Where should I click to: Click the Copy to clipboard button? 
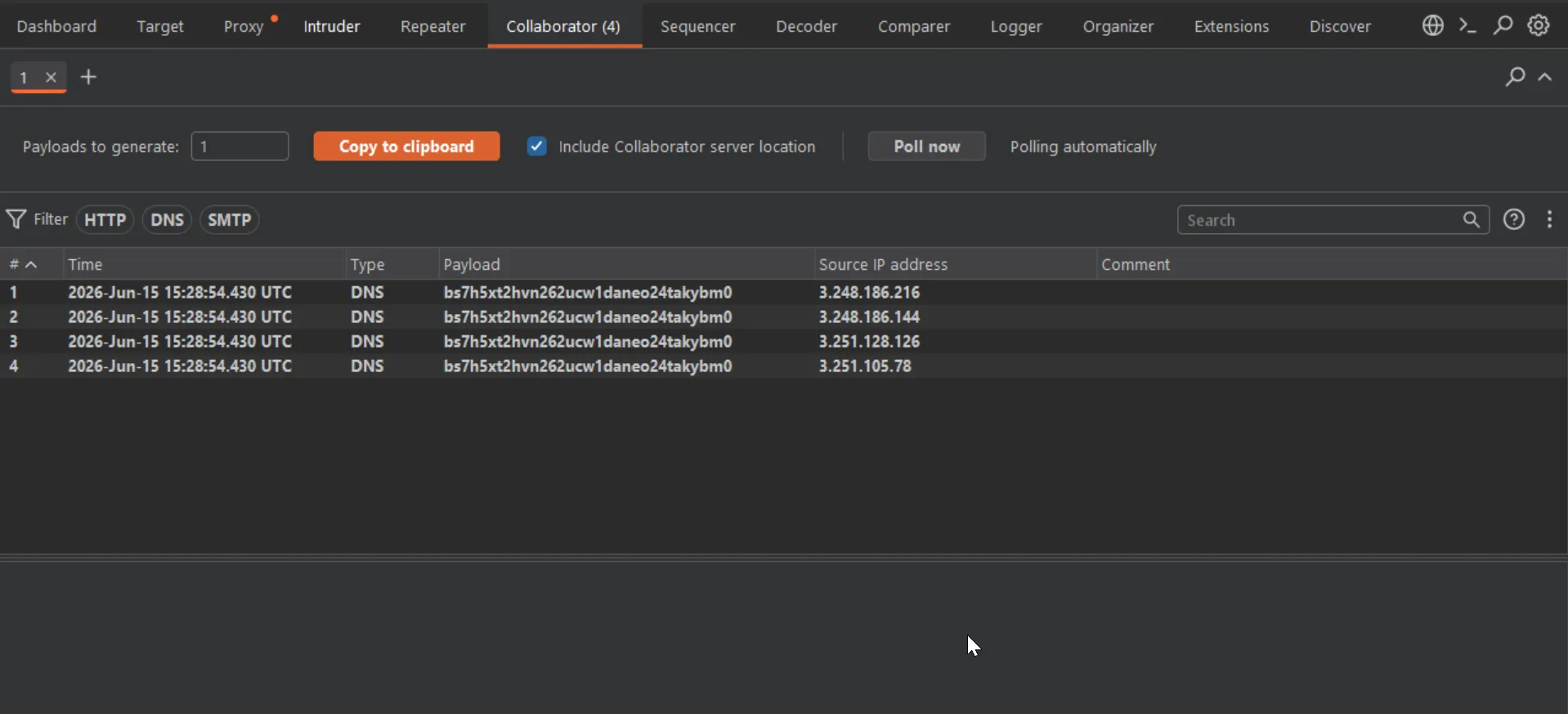point(406,146)
